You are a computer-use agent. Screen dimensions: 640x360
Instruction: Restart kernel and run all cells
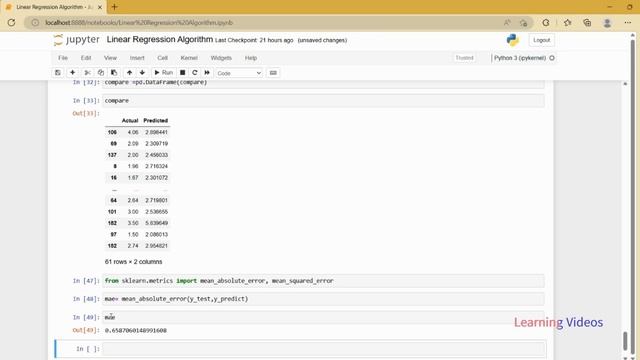[207, 73]
